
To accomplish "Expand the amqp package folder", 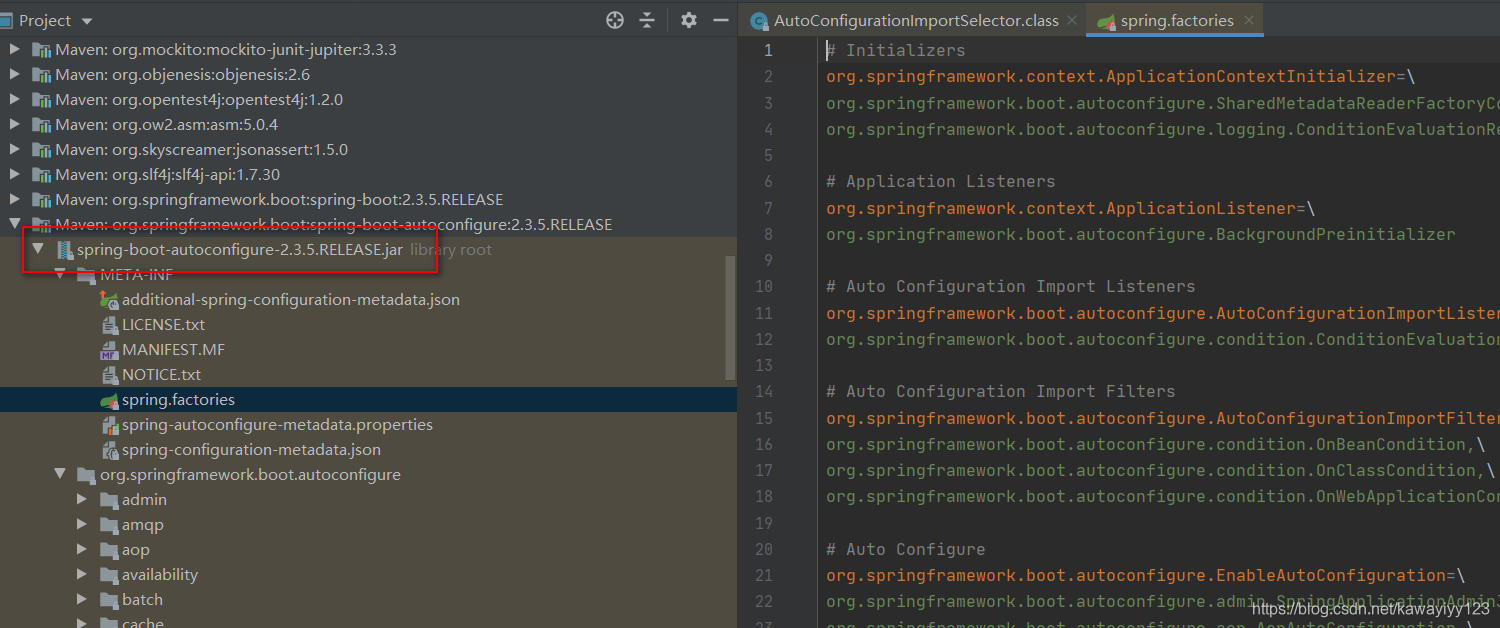I will pyautogui.click(x=83, y=524).
